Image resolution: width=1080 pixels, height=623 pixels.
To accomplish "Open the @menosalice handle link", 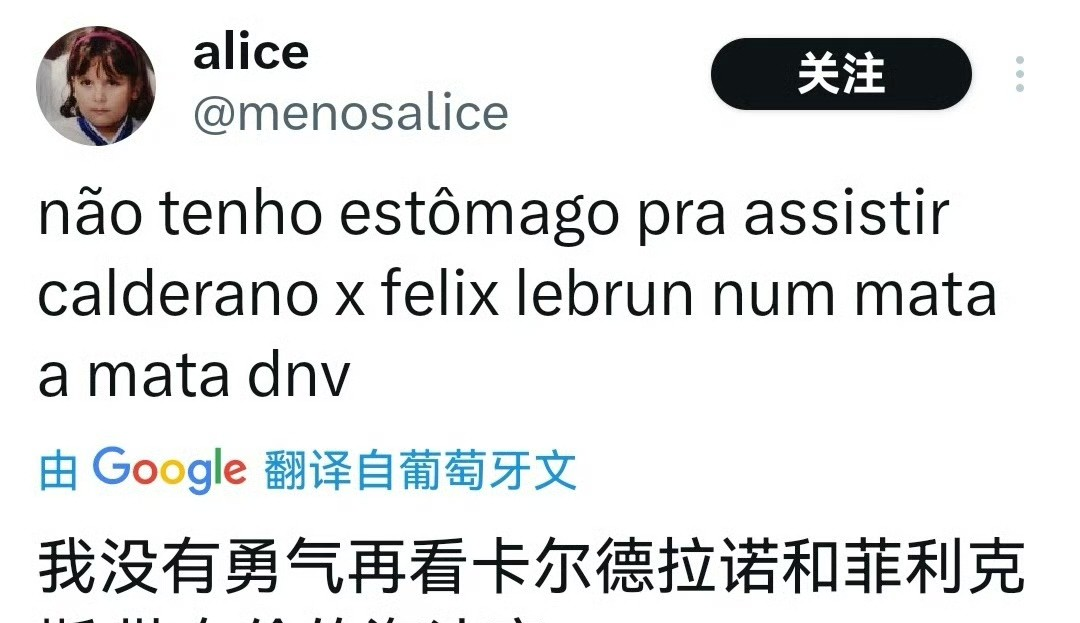I will [x=351, y=113].
